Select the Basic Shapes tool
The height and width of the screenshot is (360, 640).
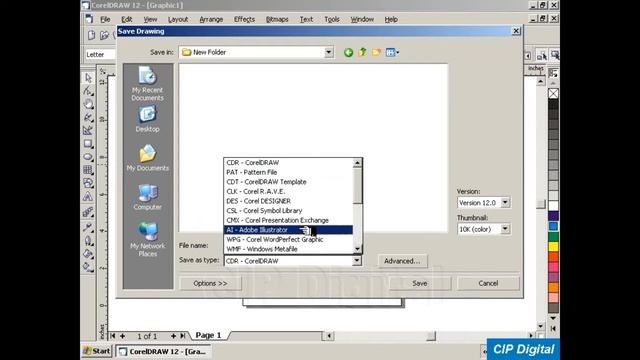tap(88, 183)
